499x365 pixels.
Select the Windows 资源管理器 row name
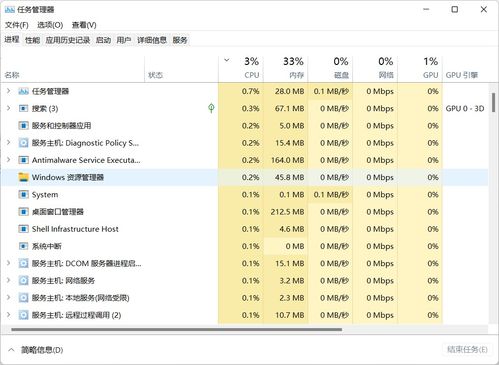[x=68, y=177]
